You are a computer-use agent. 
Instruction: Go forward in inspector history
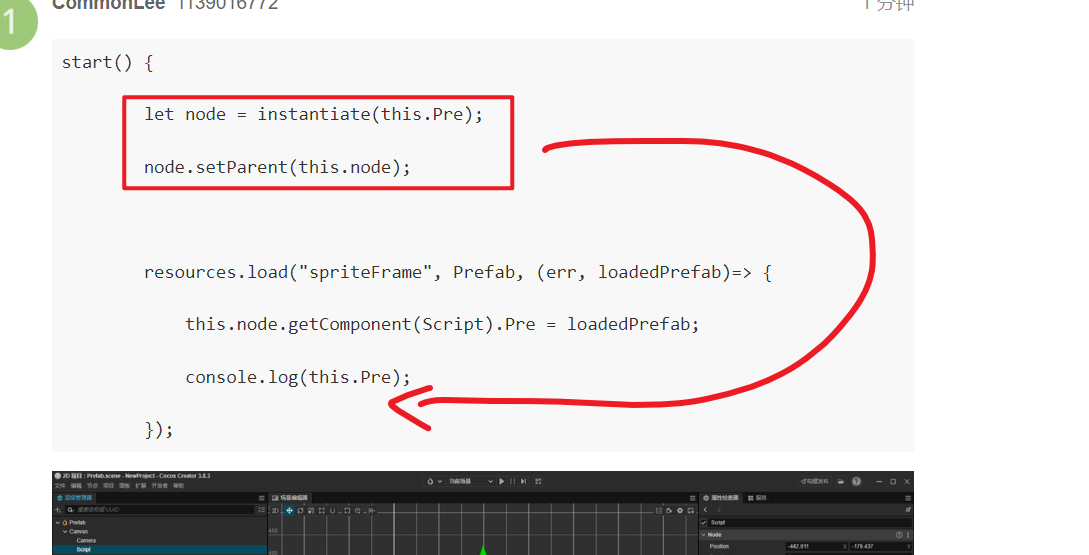coord(719,509)
